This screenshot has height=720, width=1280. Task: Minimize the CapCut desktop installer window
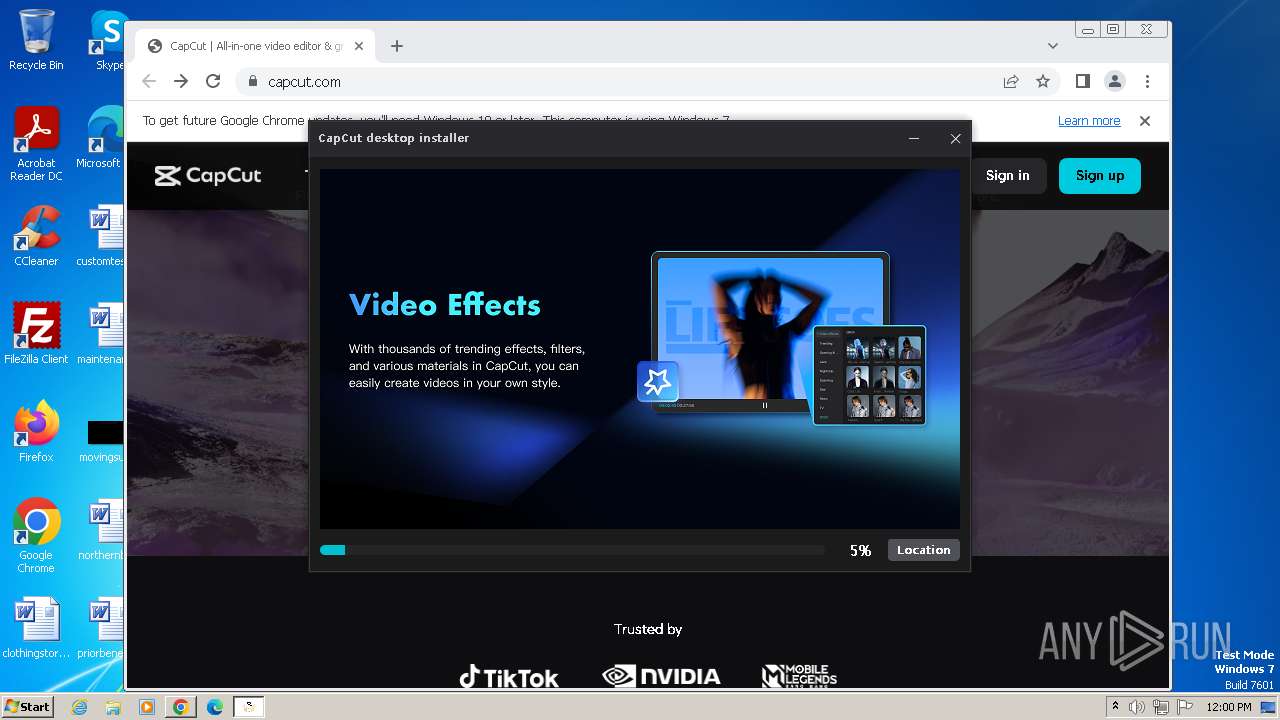point(914,139)
